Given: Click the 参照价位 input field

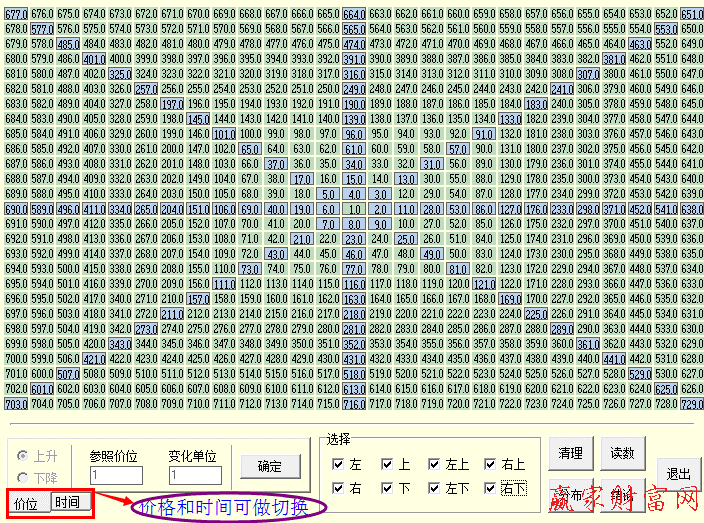Looking at the screenshot, I should tap(115, 476).
